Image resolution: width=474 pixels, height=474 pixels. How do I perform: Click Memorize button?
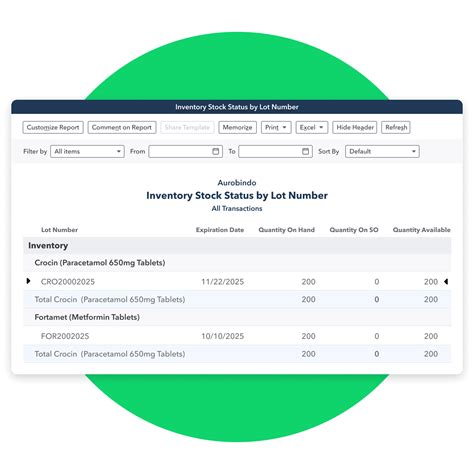237,127
